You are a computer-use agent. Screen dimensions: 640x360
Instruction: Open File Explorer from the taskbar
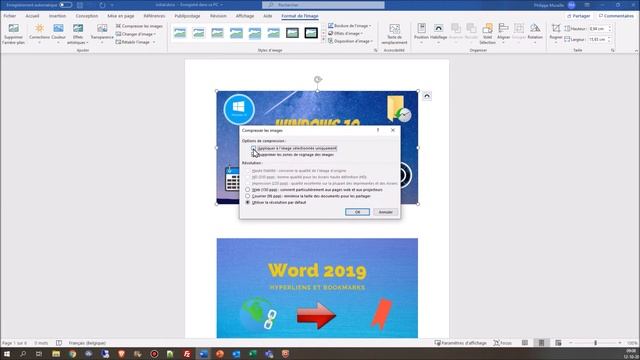[56, 354]
